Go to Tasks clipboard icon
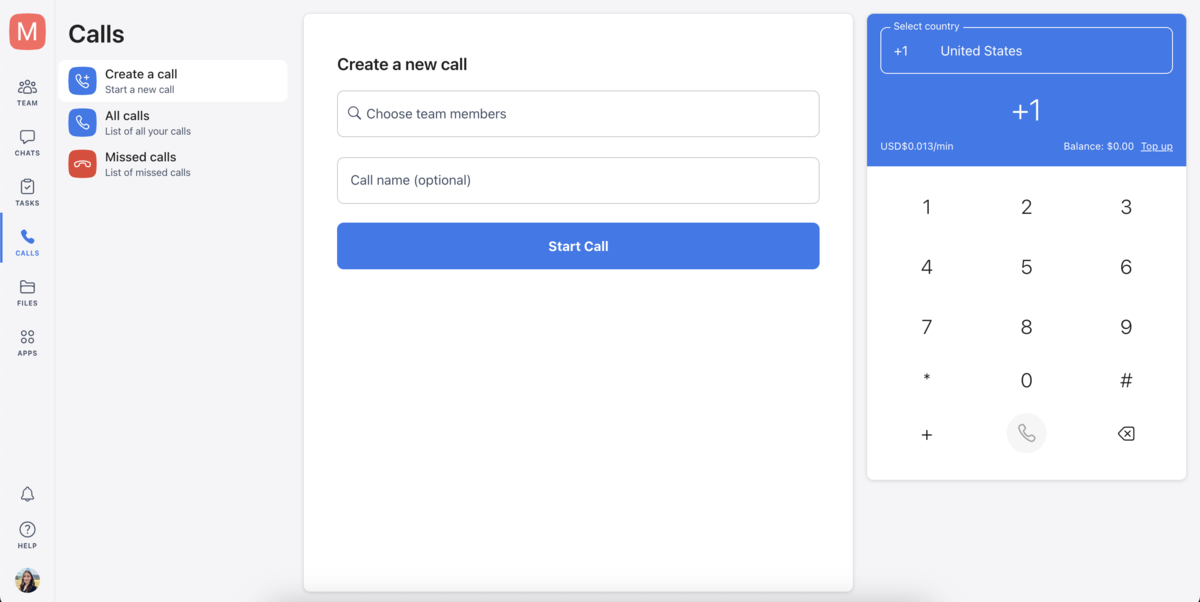 (27, 187)
